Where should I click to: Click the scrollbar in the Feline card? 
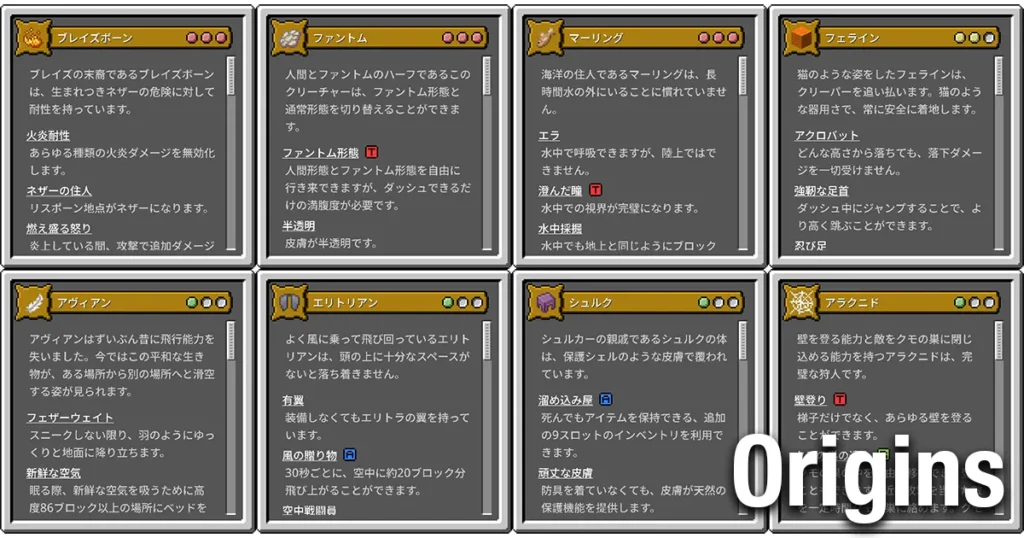999,153
